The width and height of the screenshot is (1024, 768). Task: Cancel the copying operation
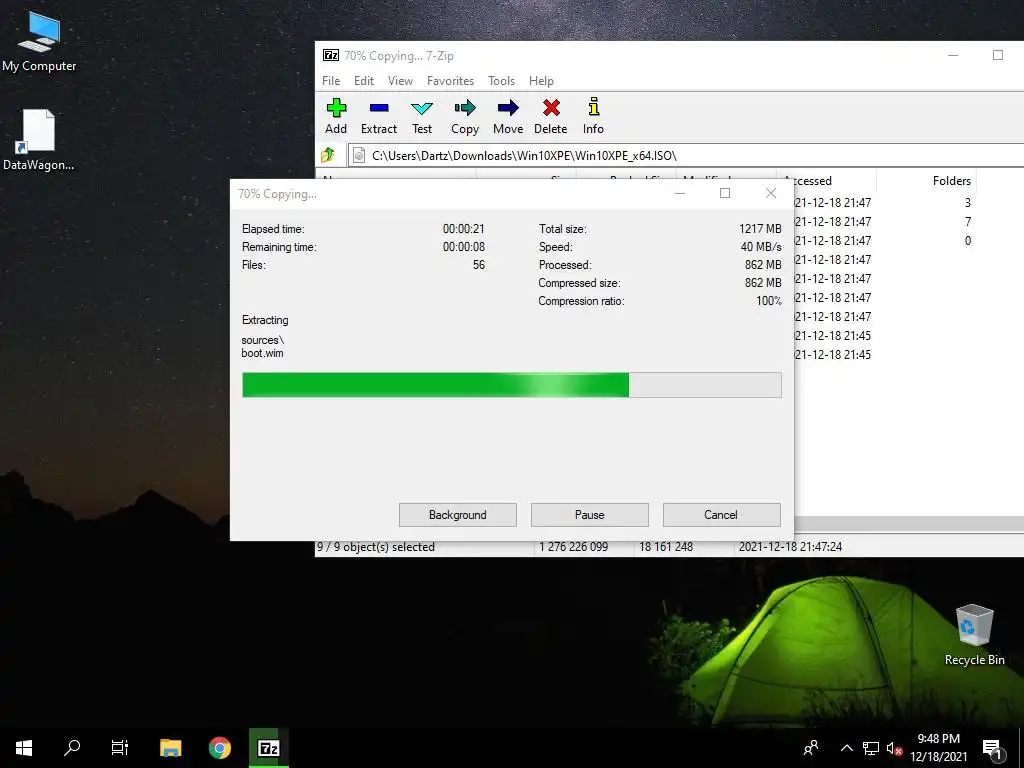pyautogui.click(x=721, y=515)
